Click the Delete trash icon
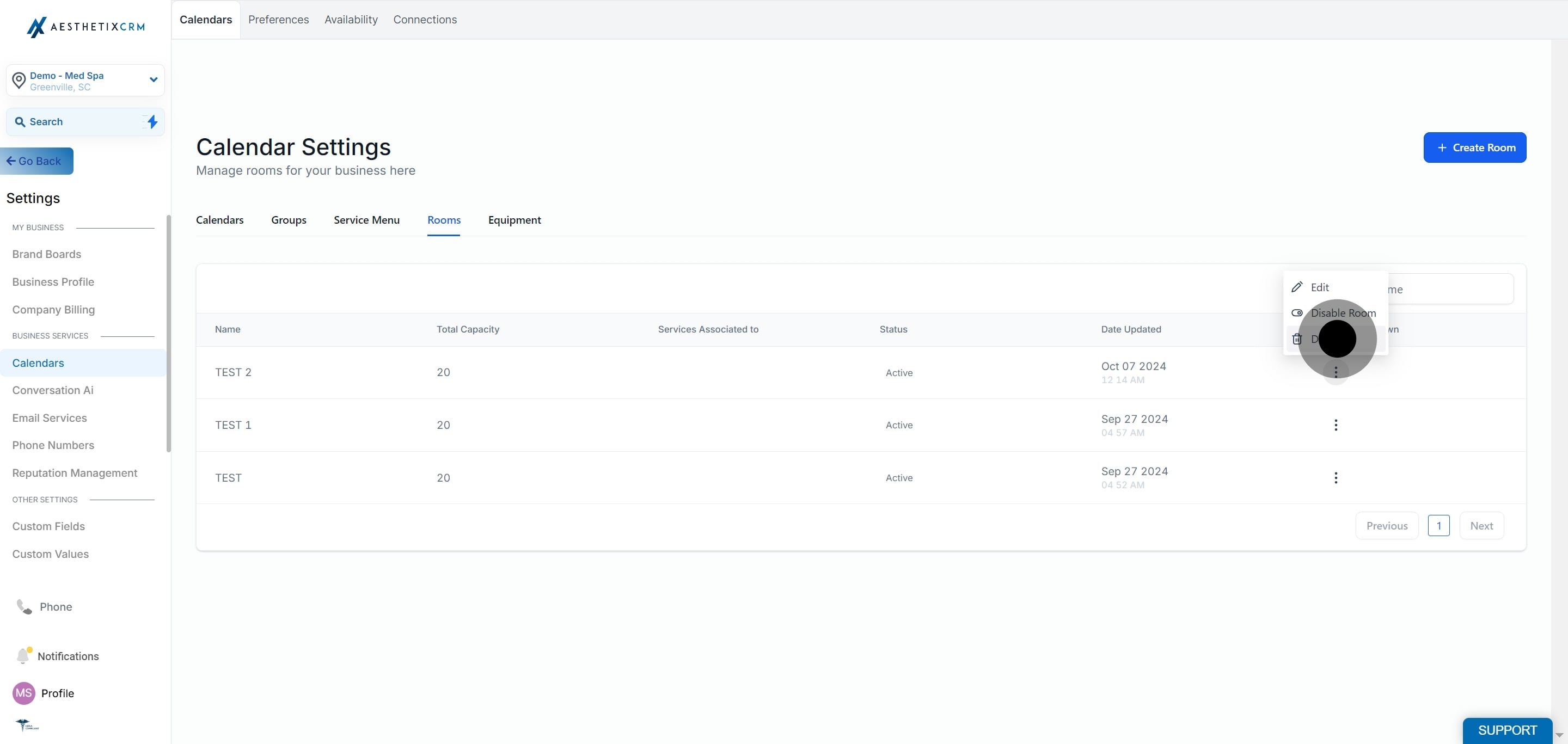Image resolution: width=1568 pixels, height=744 pixels. 1296,339
